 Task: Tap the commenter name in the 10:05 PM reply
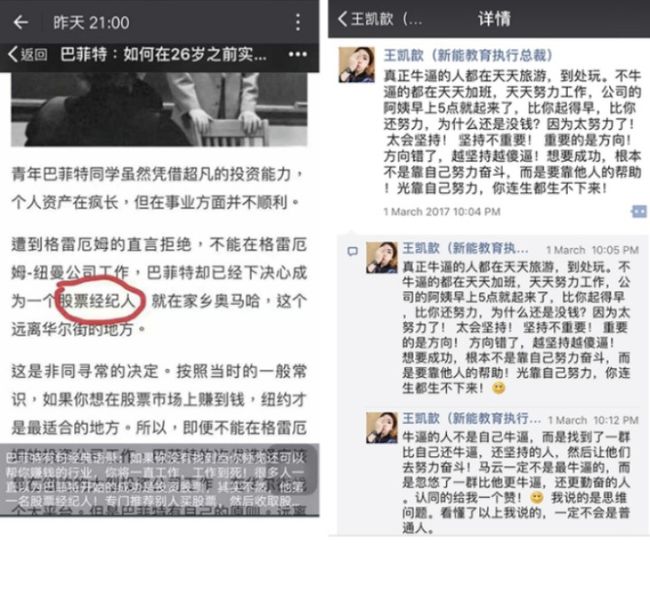point(465,248)
